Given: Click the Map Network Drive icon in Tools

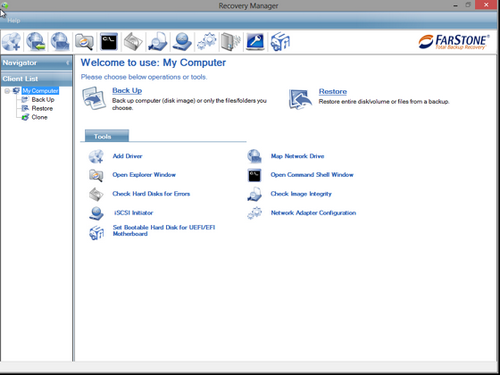Looking at the screenshot, I should click(x=254, y=156).
